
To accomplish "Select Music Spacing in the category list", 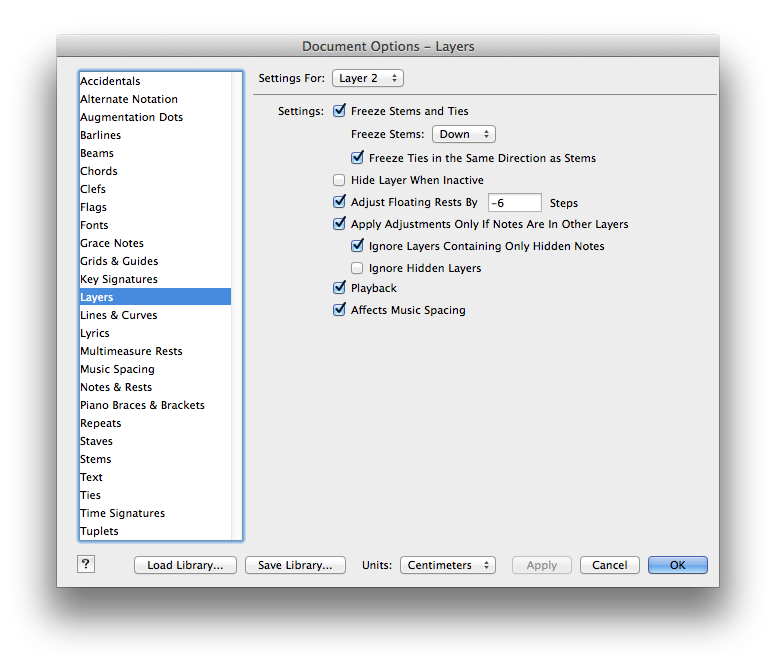I will tap(117, 369).
